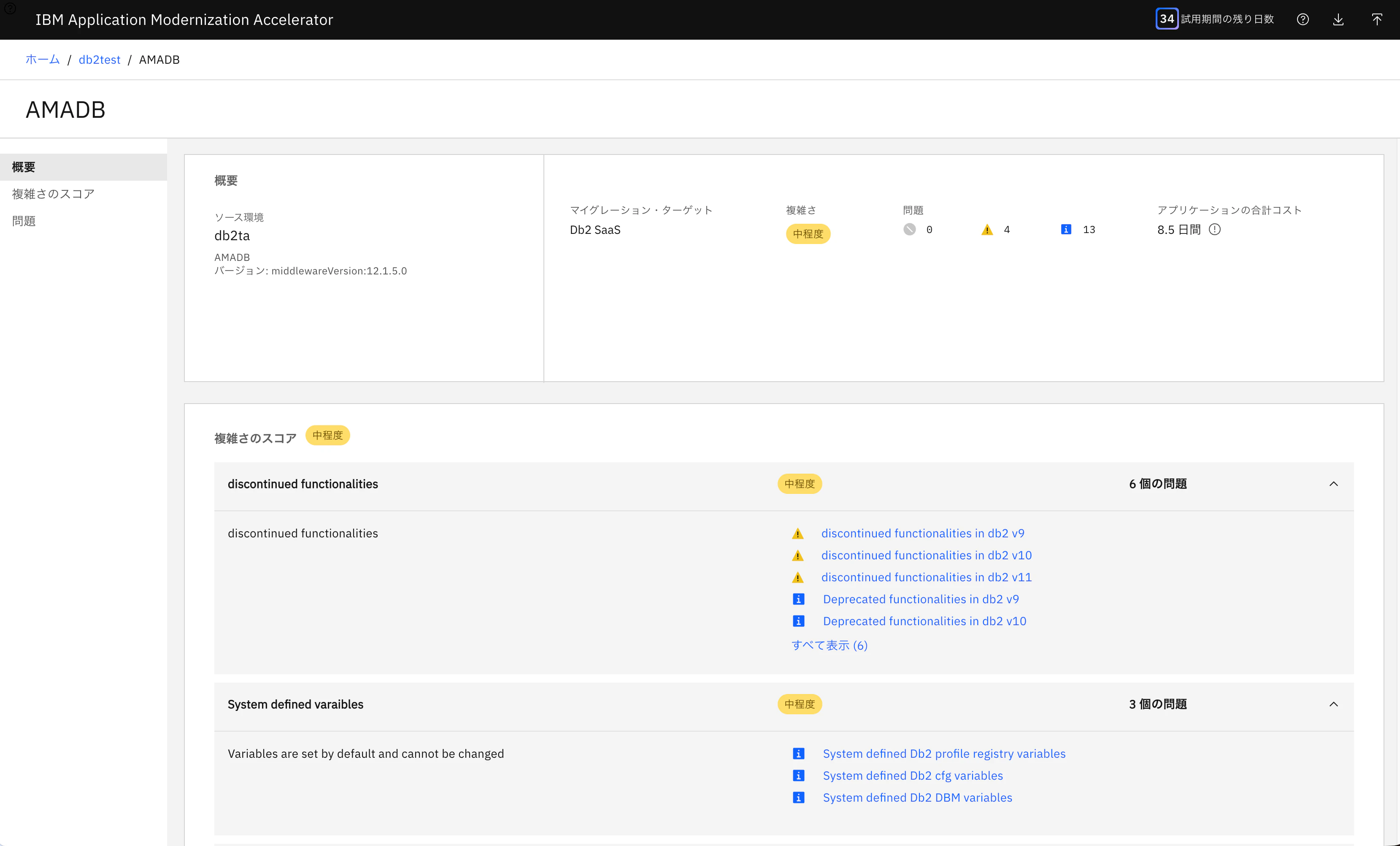The image size is (1400, 846).
Task: Click the blue info issues icon
Action: [x=1066, y=229]
